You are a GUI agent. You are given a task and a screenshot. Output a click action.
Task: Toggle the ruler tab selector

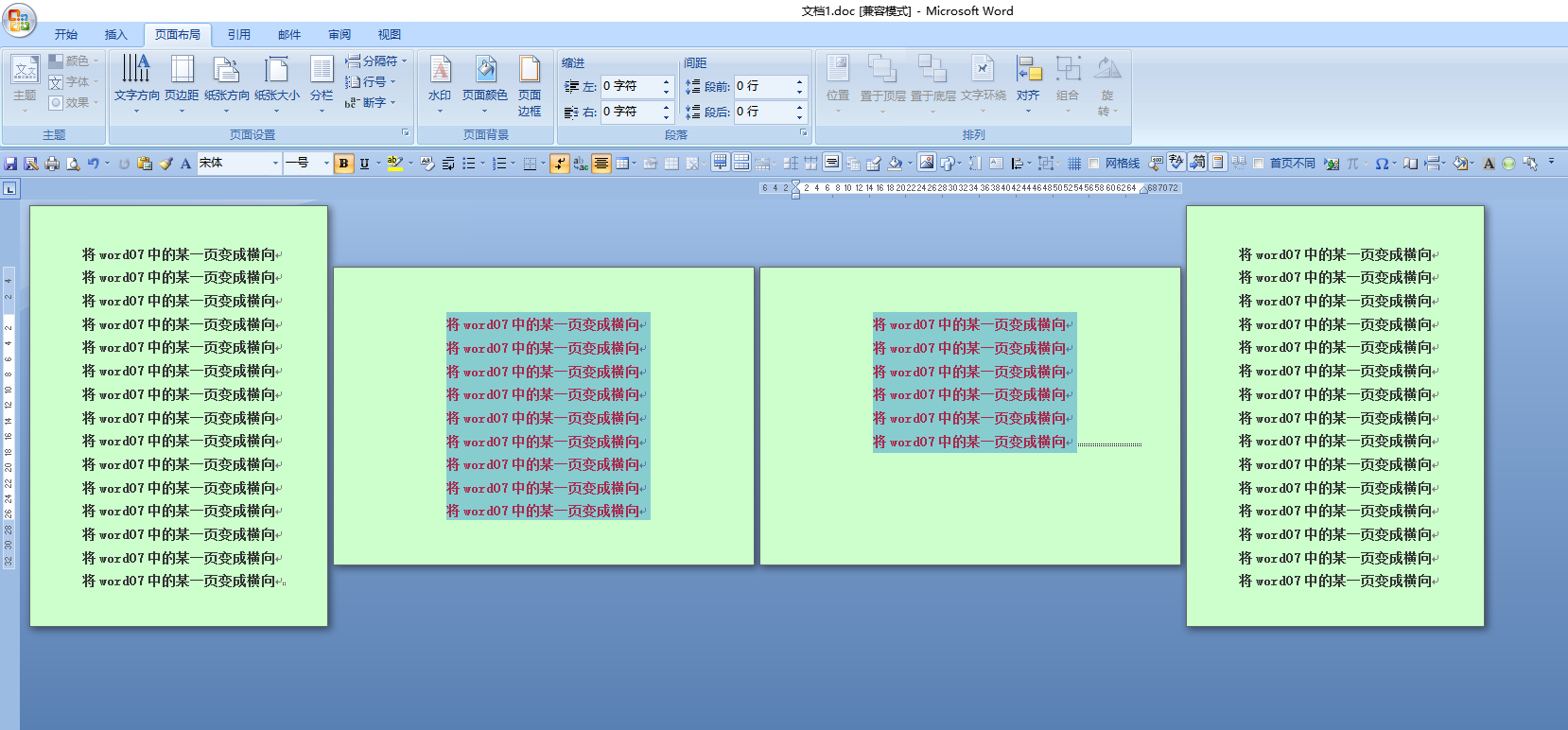click(x=9, y=189)
